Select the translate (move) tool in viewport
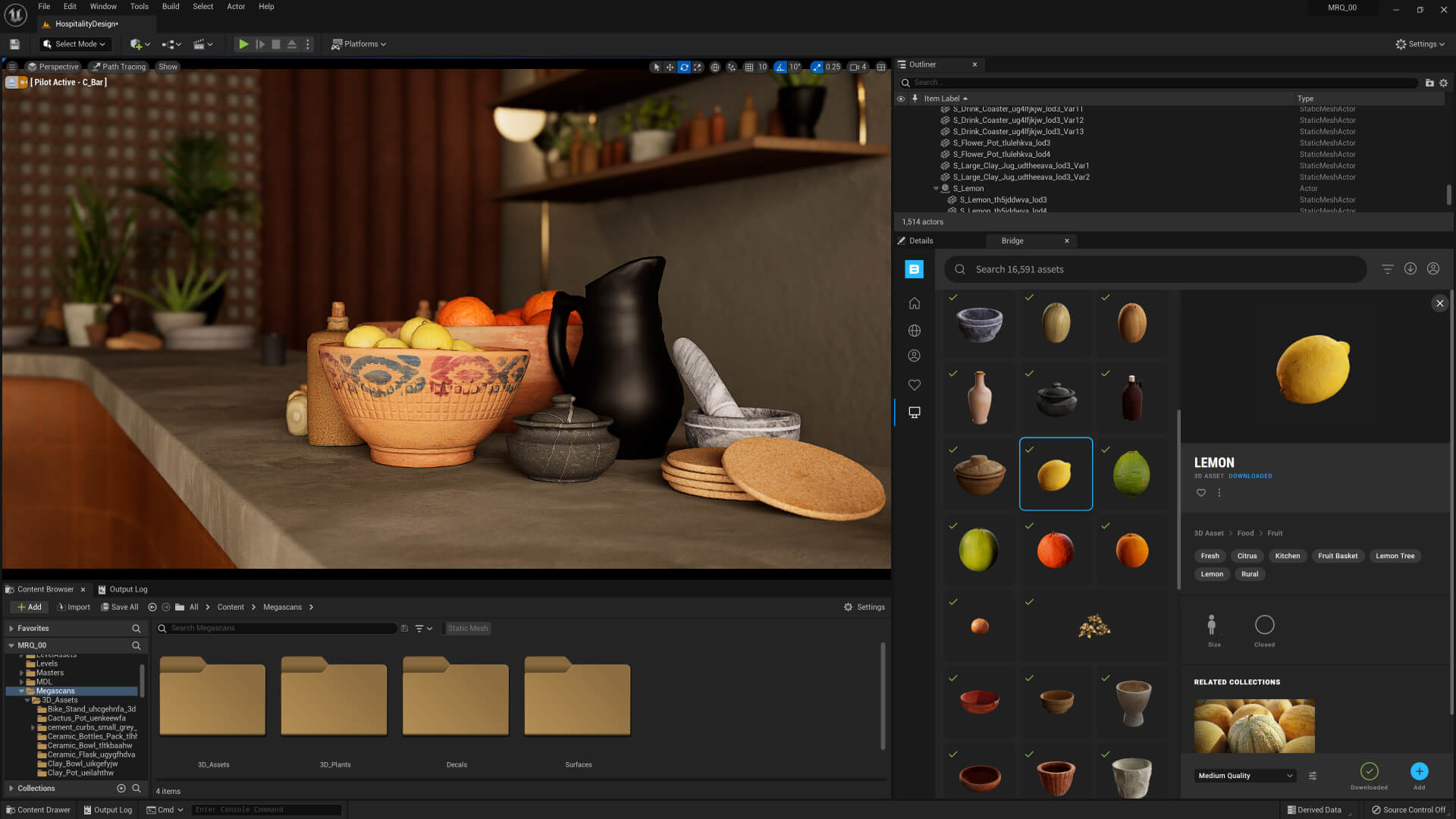The height and width of the screenshot is (819, 1456). click(670, 67)
